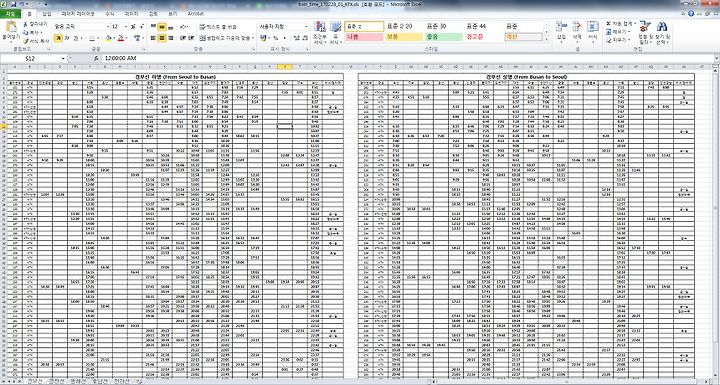
Task: Click the Cut (잘라내기) scissors icon
Action: (25, 24)
